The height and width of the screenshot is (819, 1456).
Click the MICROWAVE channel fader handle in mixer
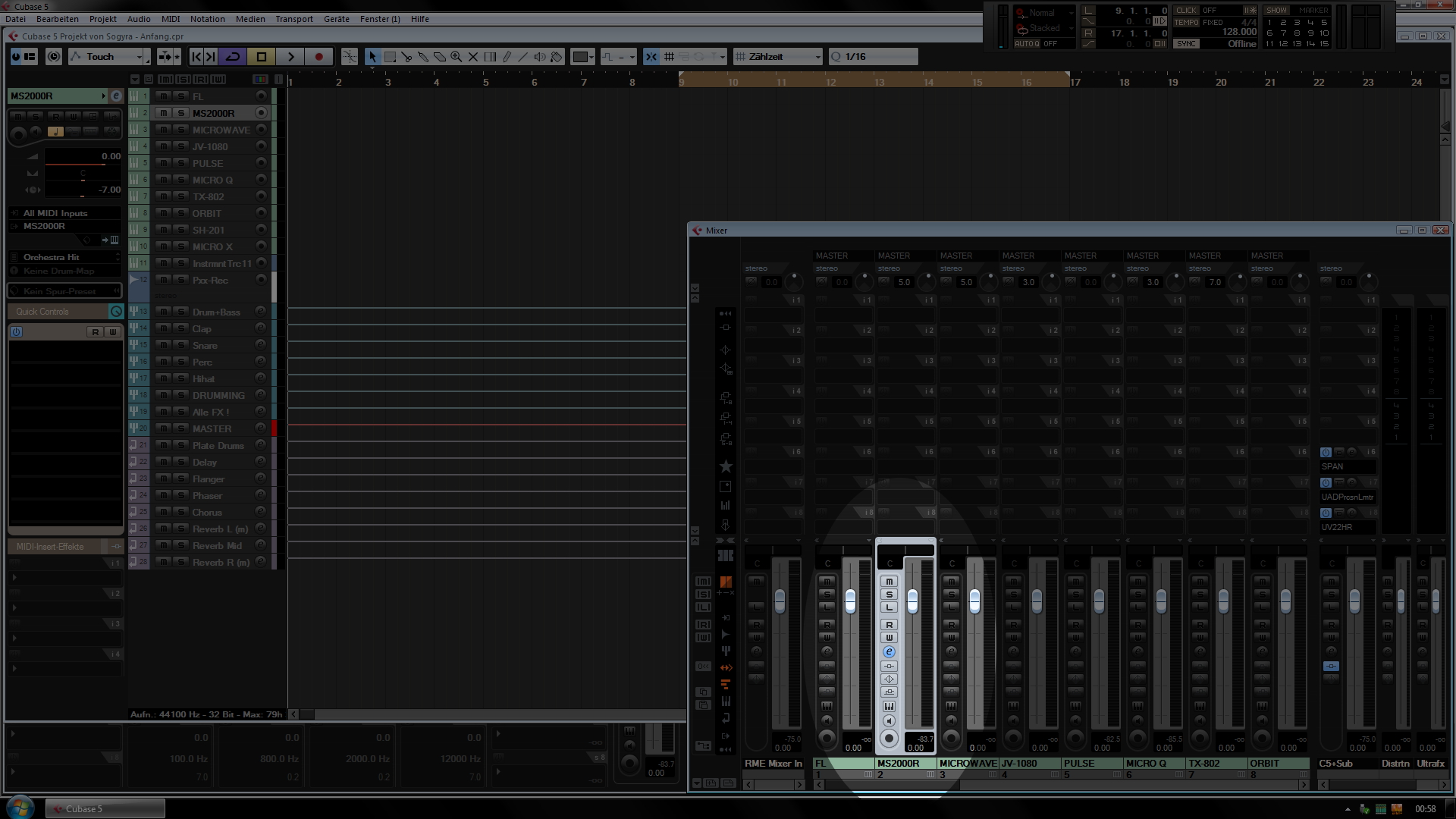pyautogui.click(x=974, y=601)
